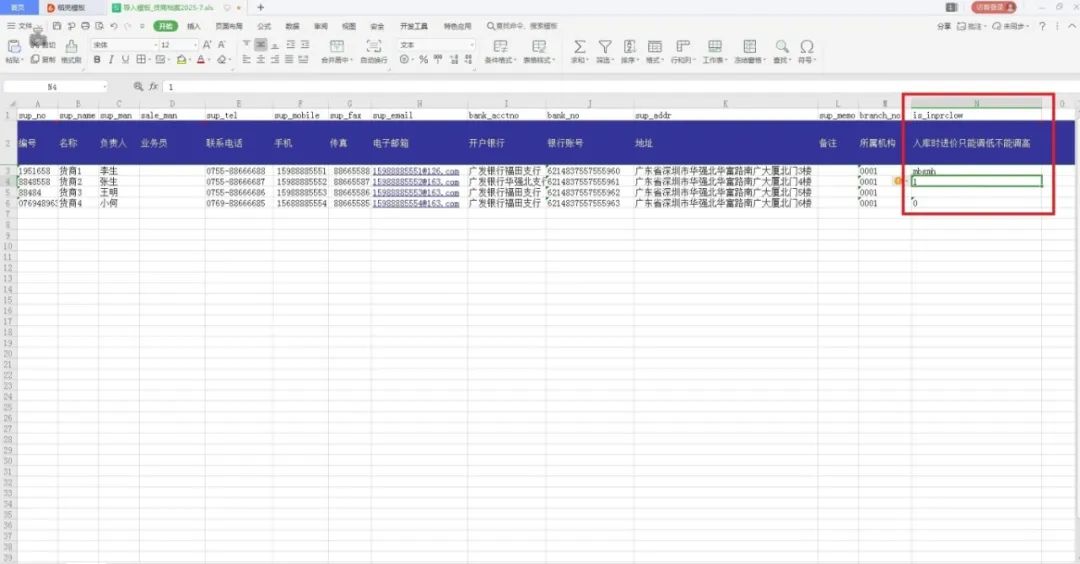The height and width of the screenshot is (564, 1080).
Task: Open the Filter (筛选) funnel tool
Action: (x=604, y=47)
